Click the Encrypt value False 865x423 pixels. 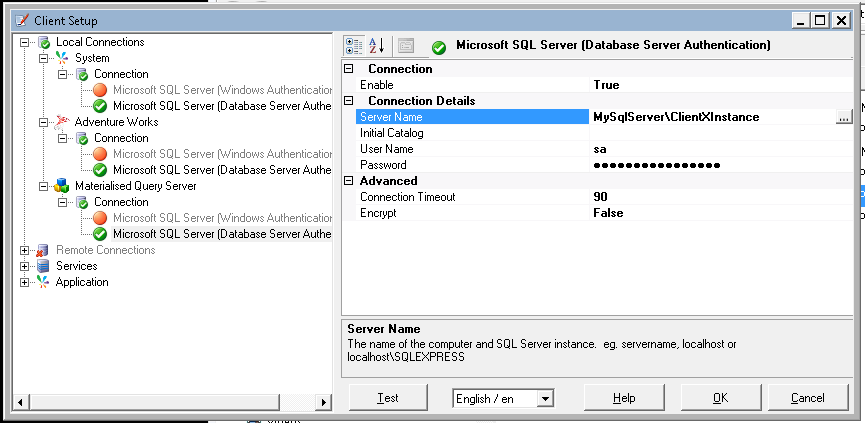pos(608,213)
